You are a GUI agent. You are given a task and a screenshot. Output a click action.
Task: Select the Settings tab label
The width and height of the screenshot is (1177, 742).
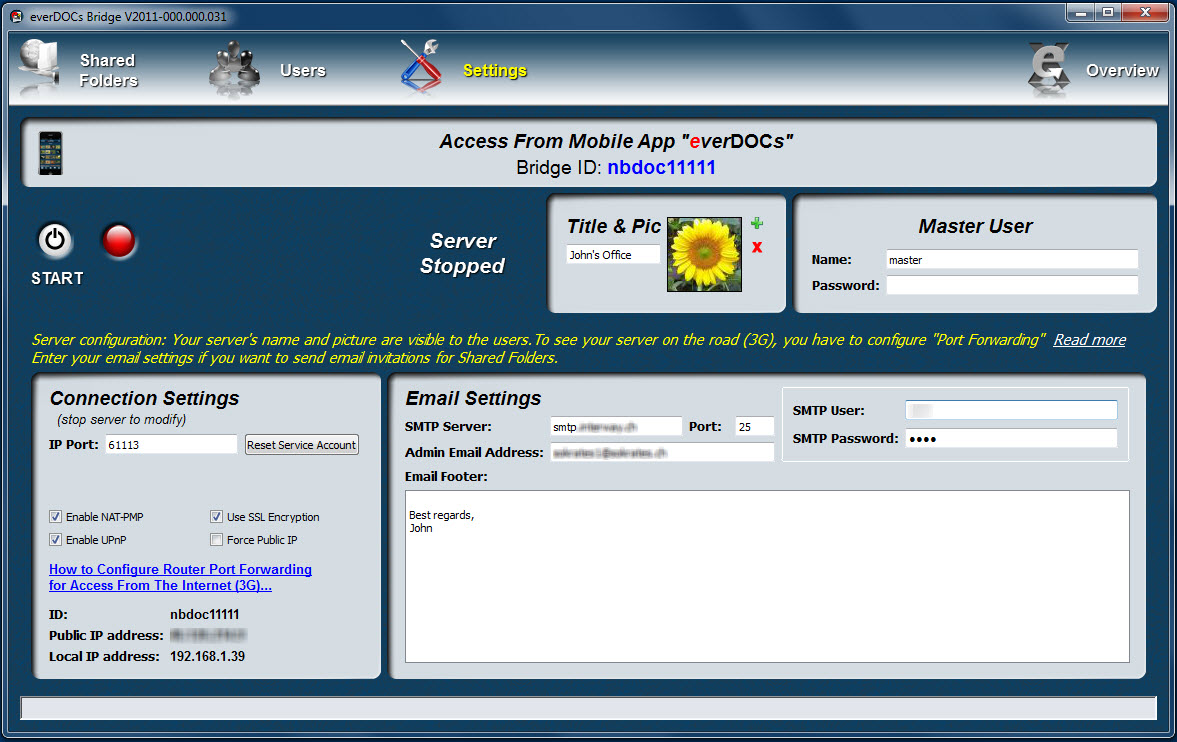495,71
